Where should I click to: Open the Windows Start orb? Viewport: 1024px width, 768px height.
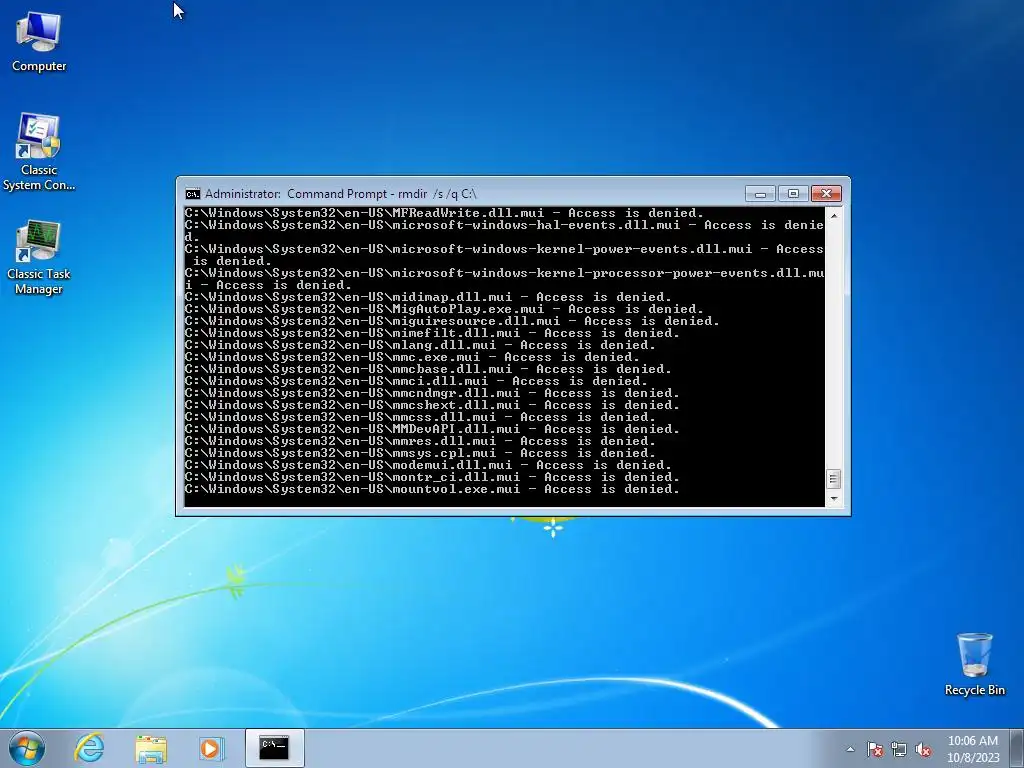click(27, 748)
